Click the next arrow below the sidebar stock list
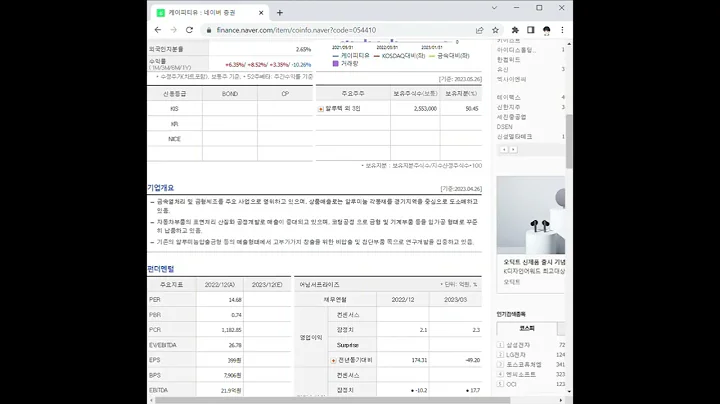This screenshot has width=720, height=404. [513, 150]
